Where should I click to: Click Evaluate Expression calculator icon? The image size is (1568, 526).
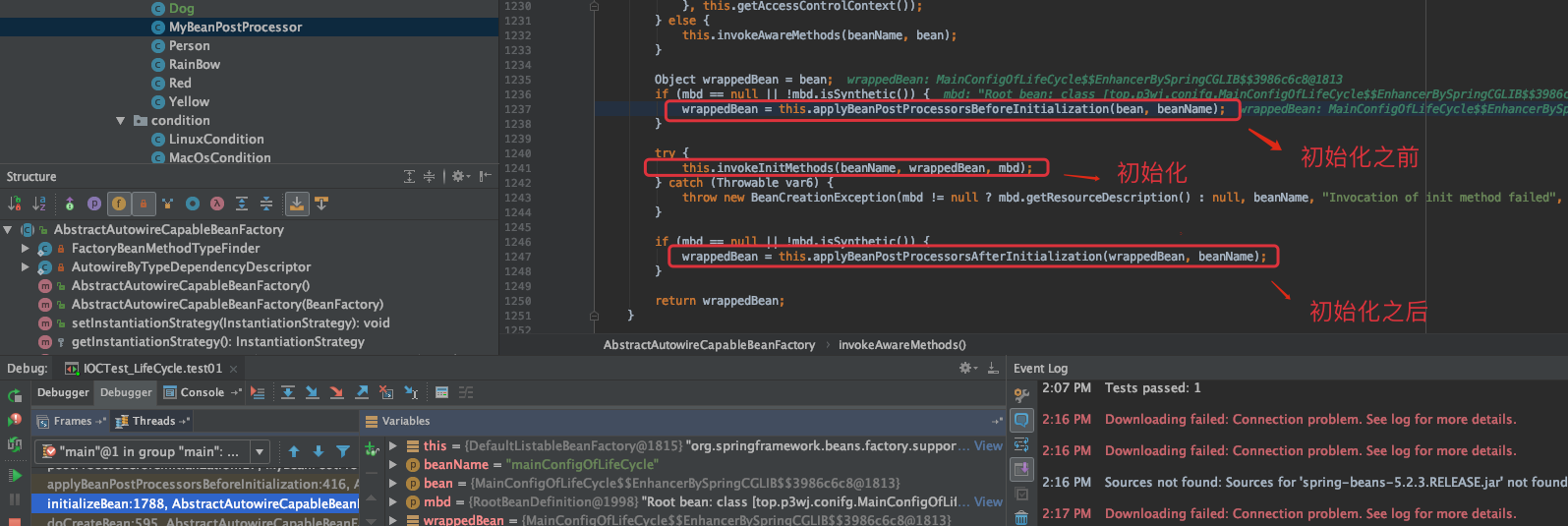pyautogui.click(x=441, y=392)
